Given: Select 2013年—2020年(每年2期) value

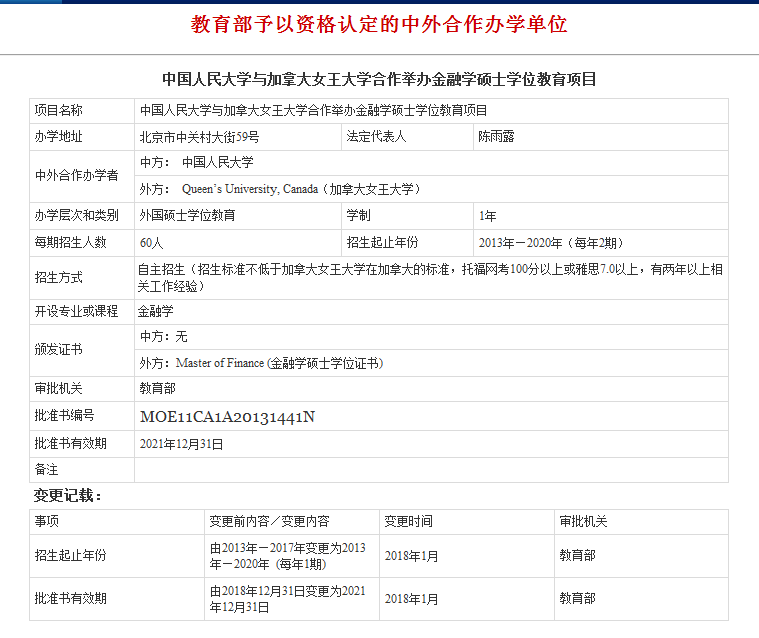Looking at the screenshot, I should 551,243.
